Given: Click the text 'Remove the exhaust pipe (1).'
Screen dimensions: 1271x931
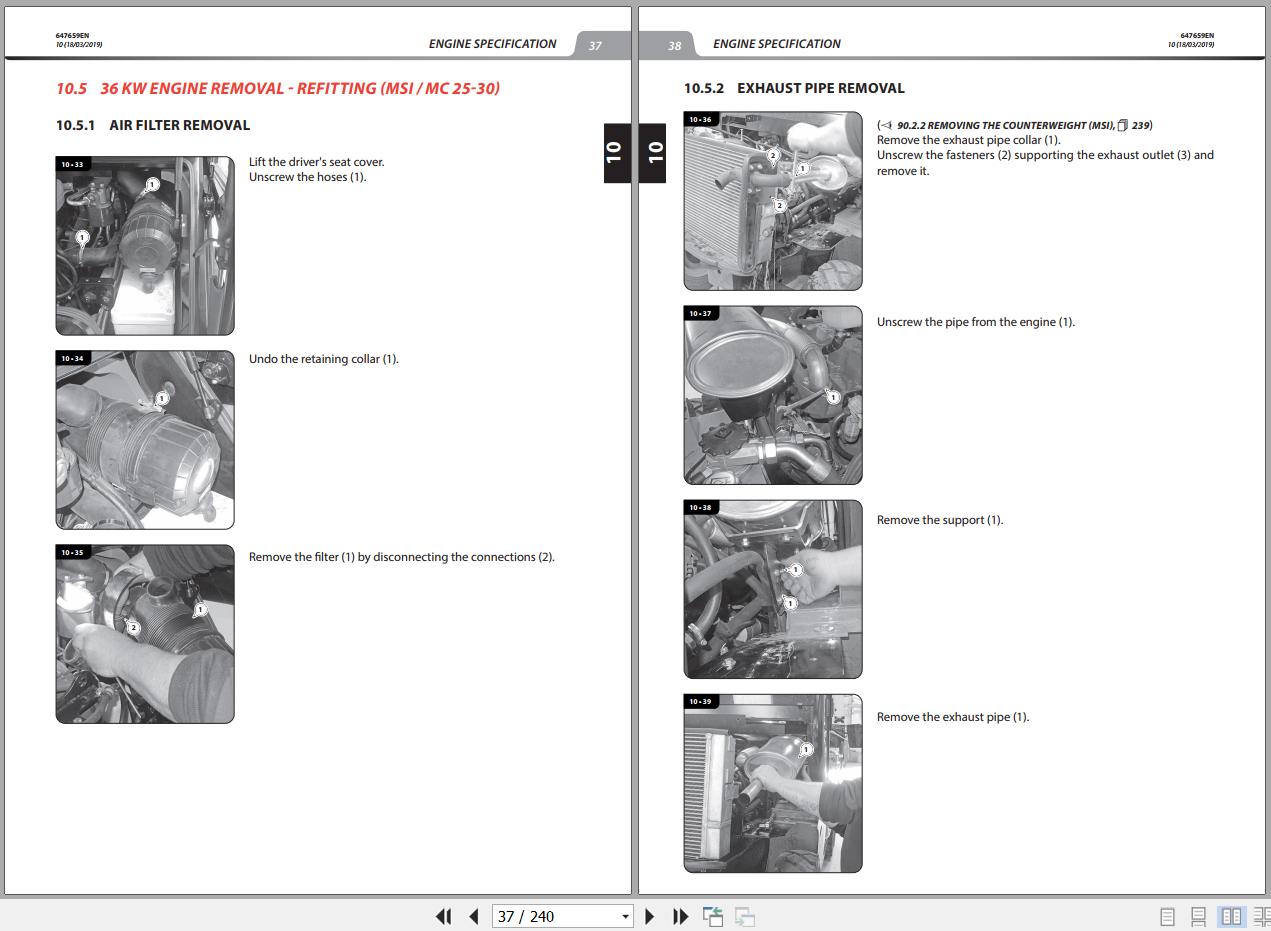Looking at the screenshot, I should [953, 717].
